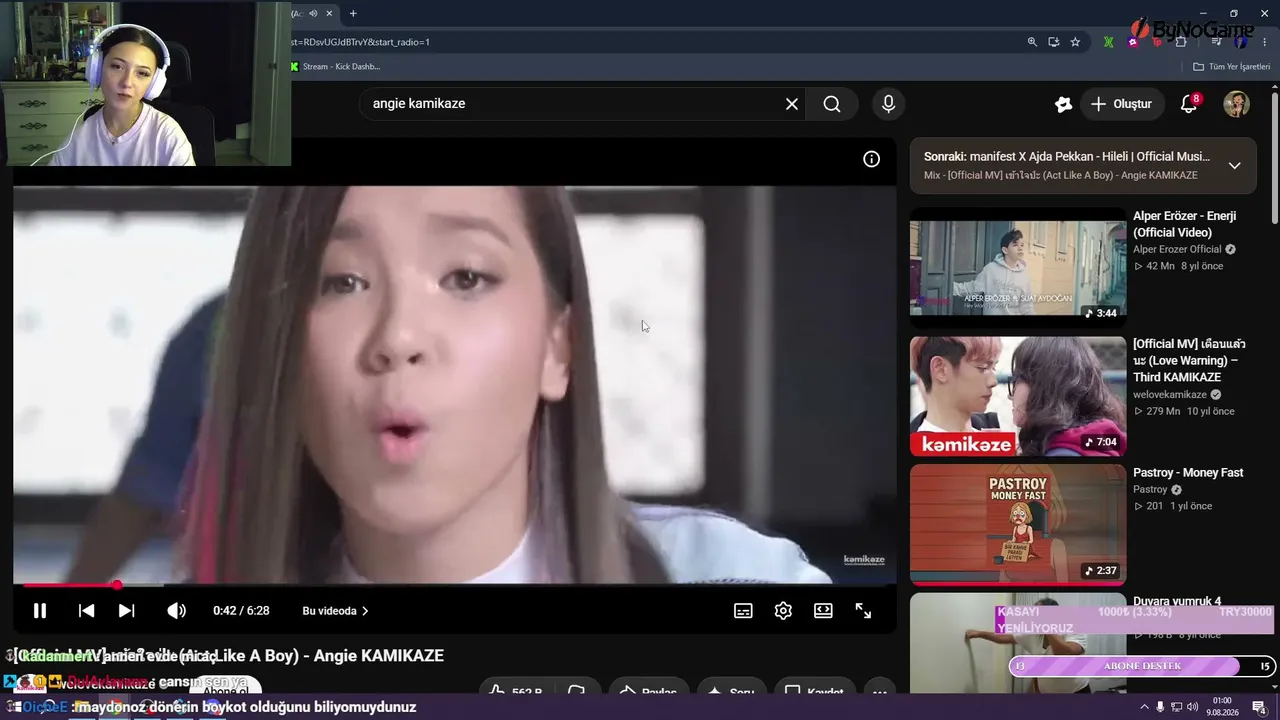The image size is (1280, 720).
Task: Open the system volume tray icon
Action: pyautogui.click(x=1193, y=707)
